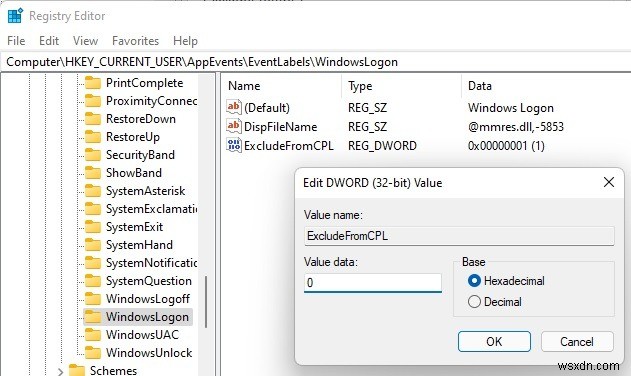Select the WindowsLogoff key label

tap(148, 299)
